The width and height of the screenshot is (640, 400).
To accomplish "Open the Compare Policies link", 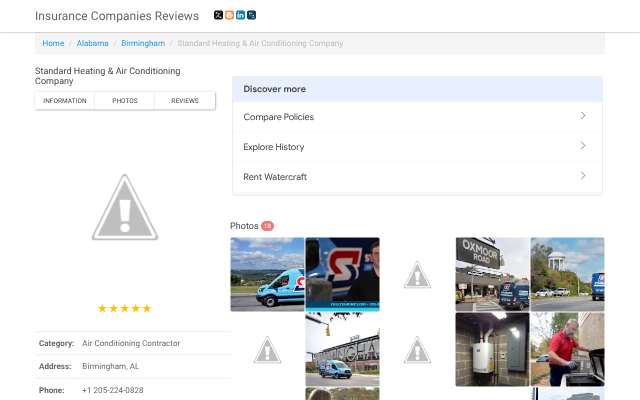I will pyautogui.click(x=278, y=117).
